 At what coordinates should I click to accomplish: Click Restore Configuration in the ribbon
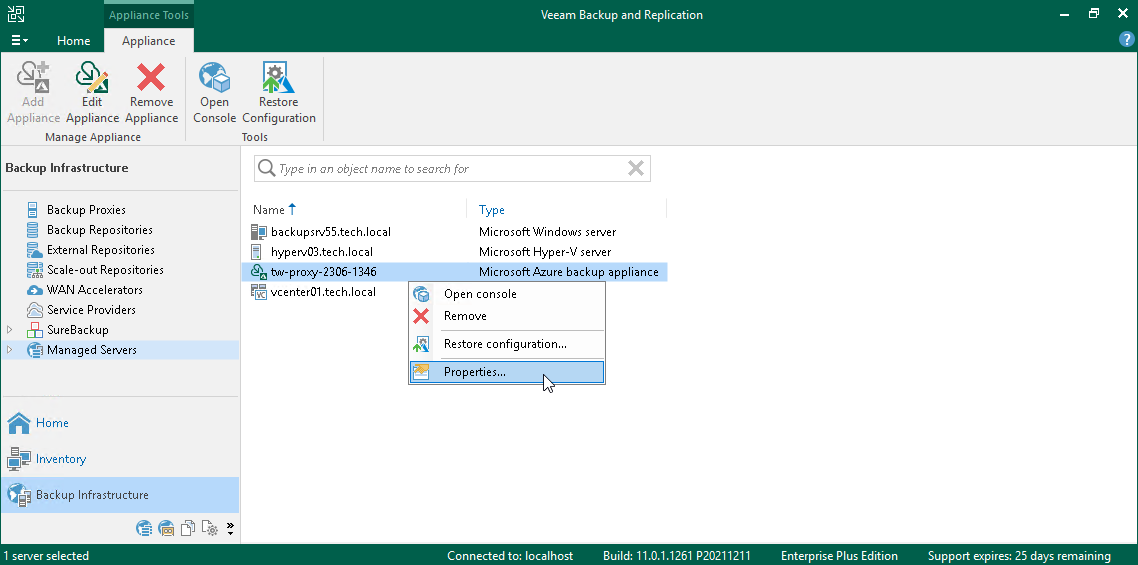point(279,93)
